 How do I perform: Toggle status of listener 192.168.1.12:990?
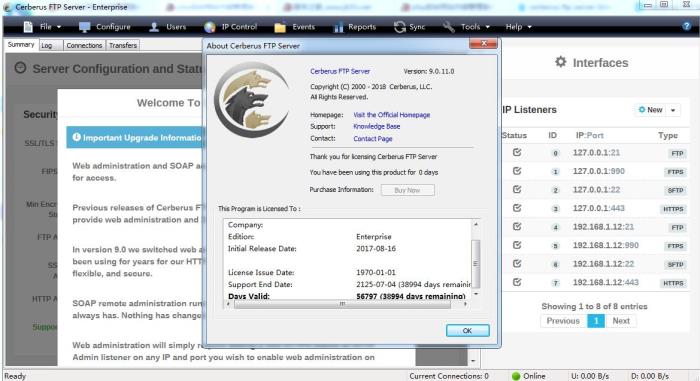(x=517, y=245)
